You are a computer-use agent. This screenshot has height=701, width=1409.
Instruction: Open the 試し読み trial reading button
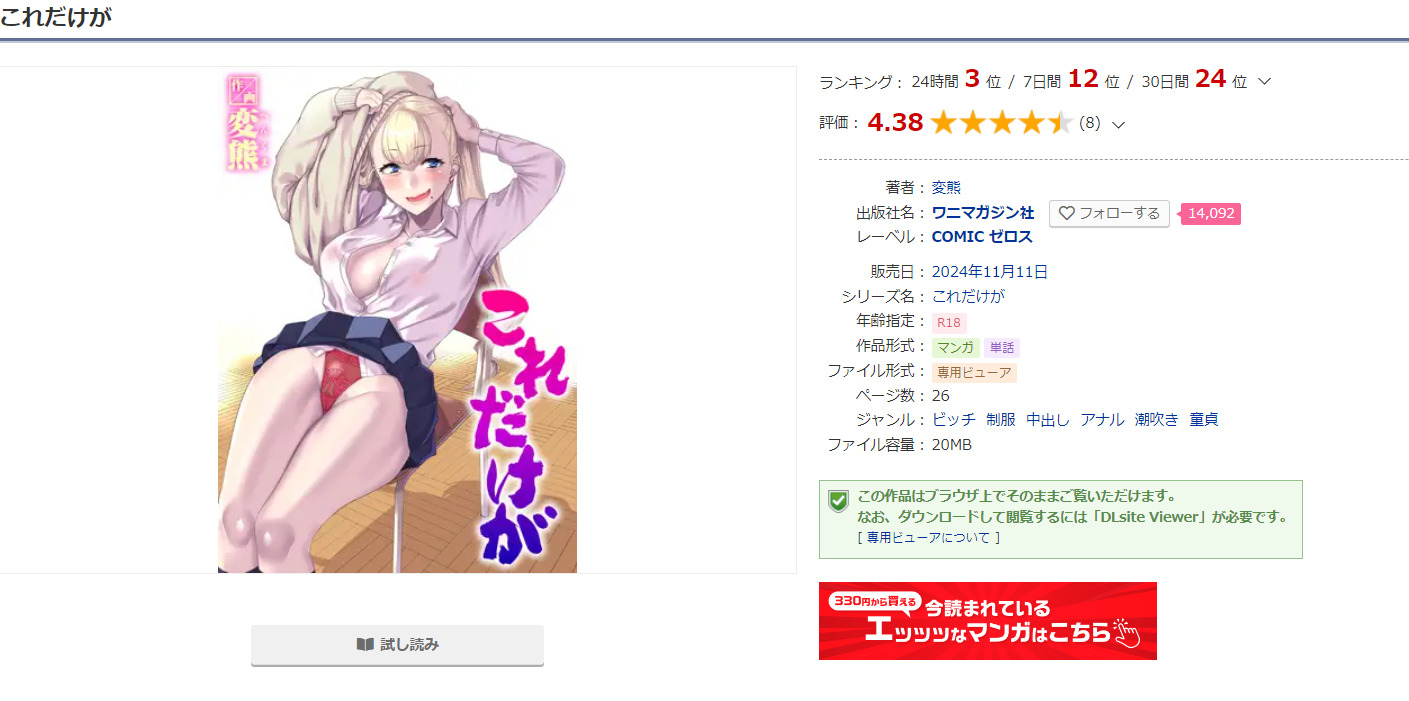click(x=397, y=645)
